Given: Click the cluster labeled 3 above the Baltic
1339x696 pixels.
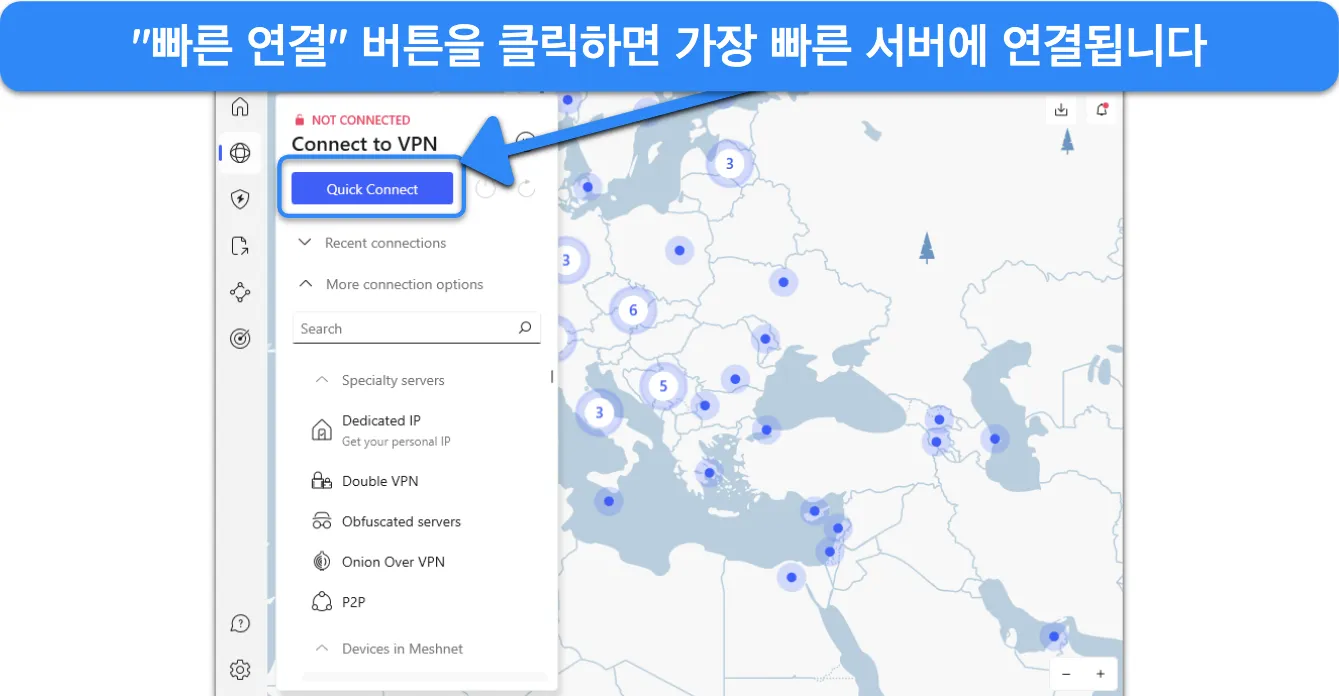Looking at the screenshot, I should (730, 163).
